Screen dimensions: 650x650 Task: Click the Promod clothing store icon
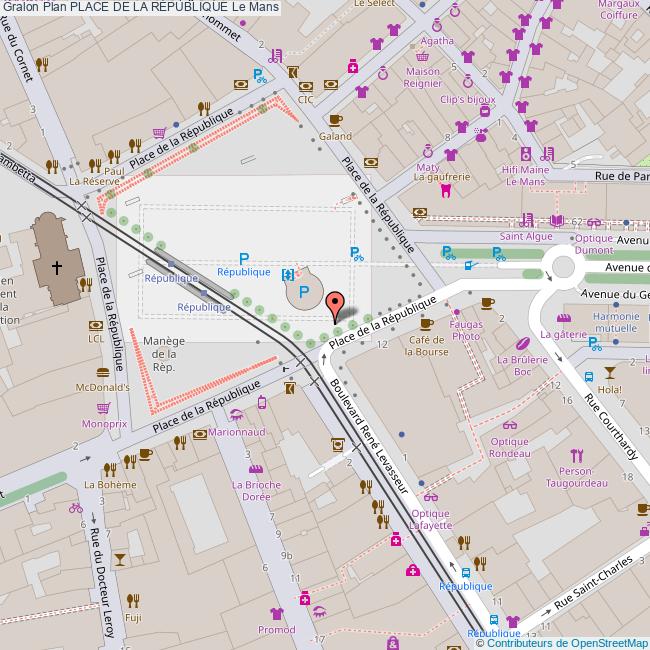tap(276, 612)
